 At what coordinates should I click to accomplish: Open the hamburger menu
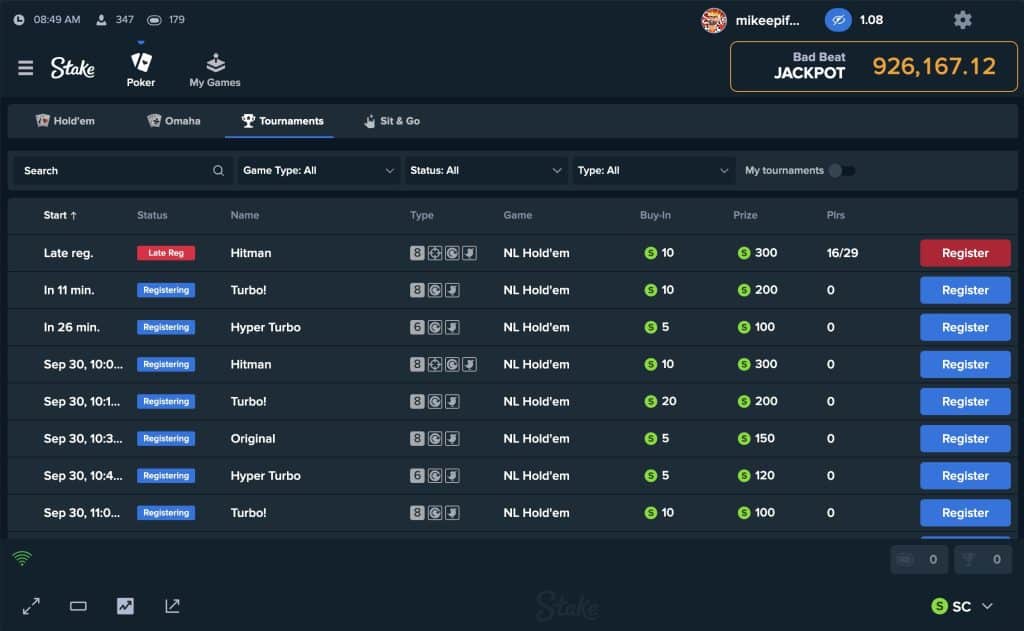pos(26,68)
